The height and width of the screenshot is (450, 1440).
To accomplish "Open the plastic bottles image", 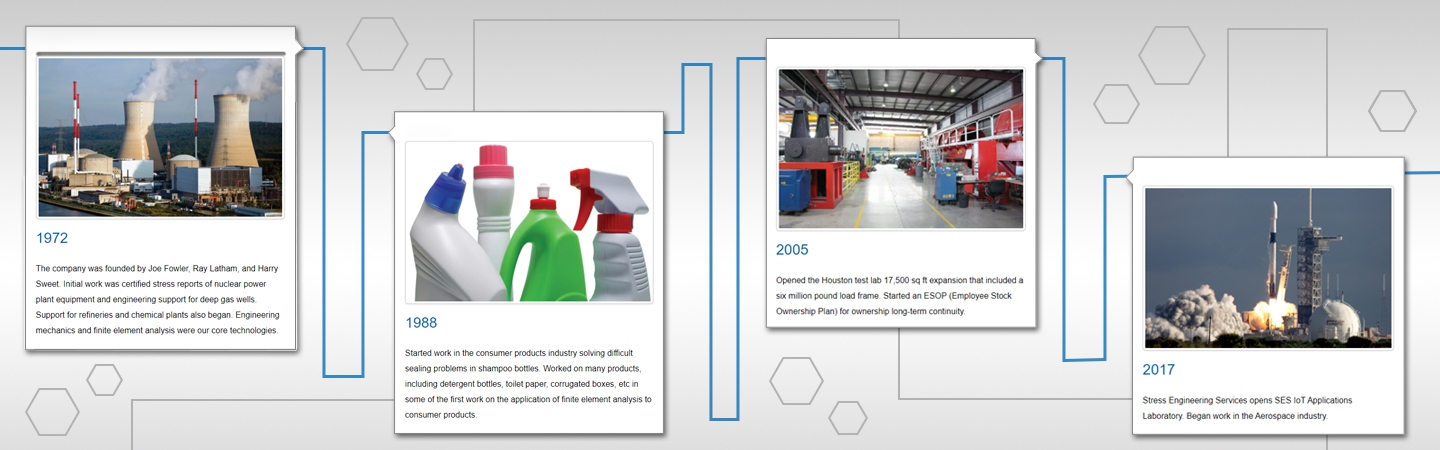I will click(x=528, y=221).
